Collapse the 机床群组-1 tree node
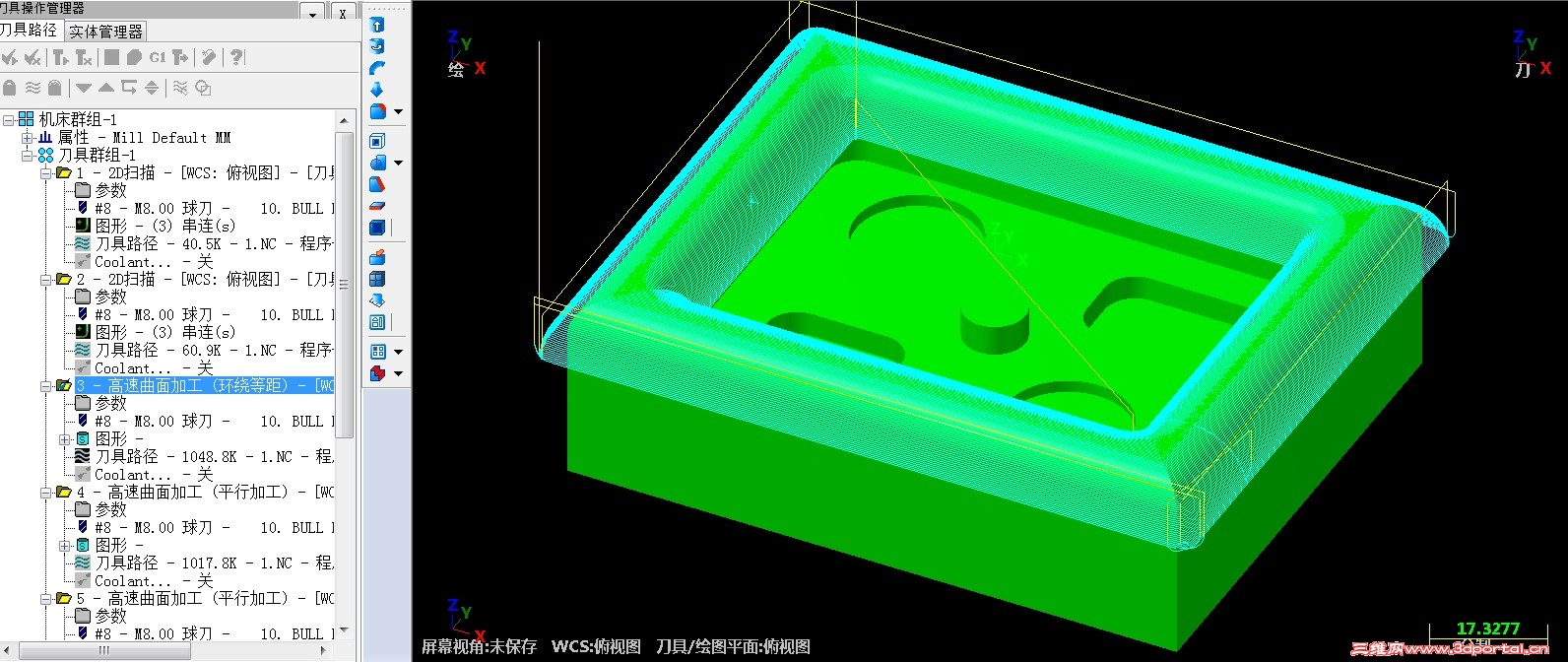Image resolution: width=1568 pixels, height=662 pixels. (x=9, y=120)
